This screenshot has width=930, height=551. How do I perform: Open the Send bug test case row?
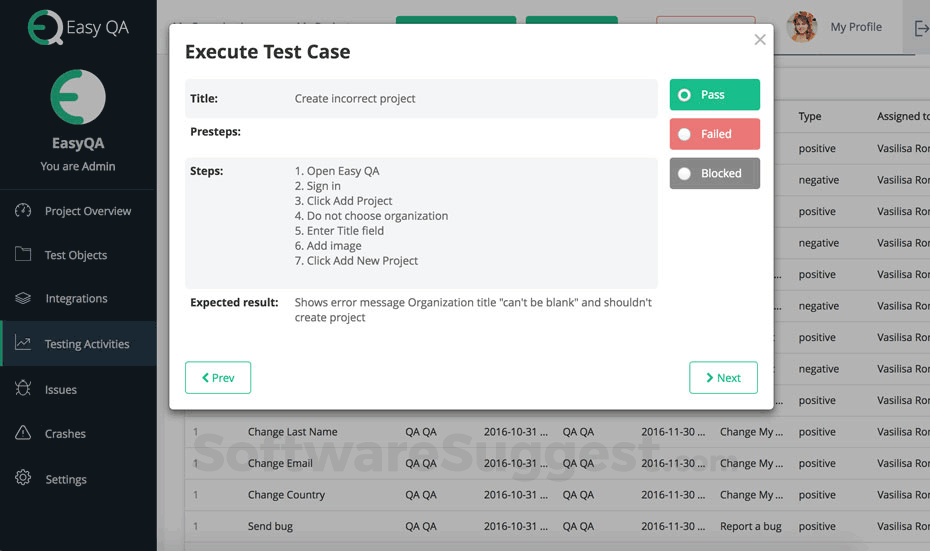coord(270,526)
